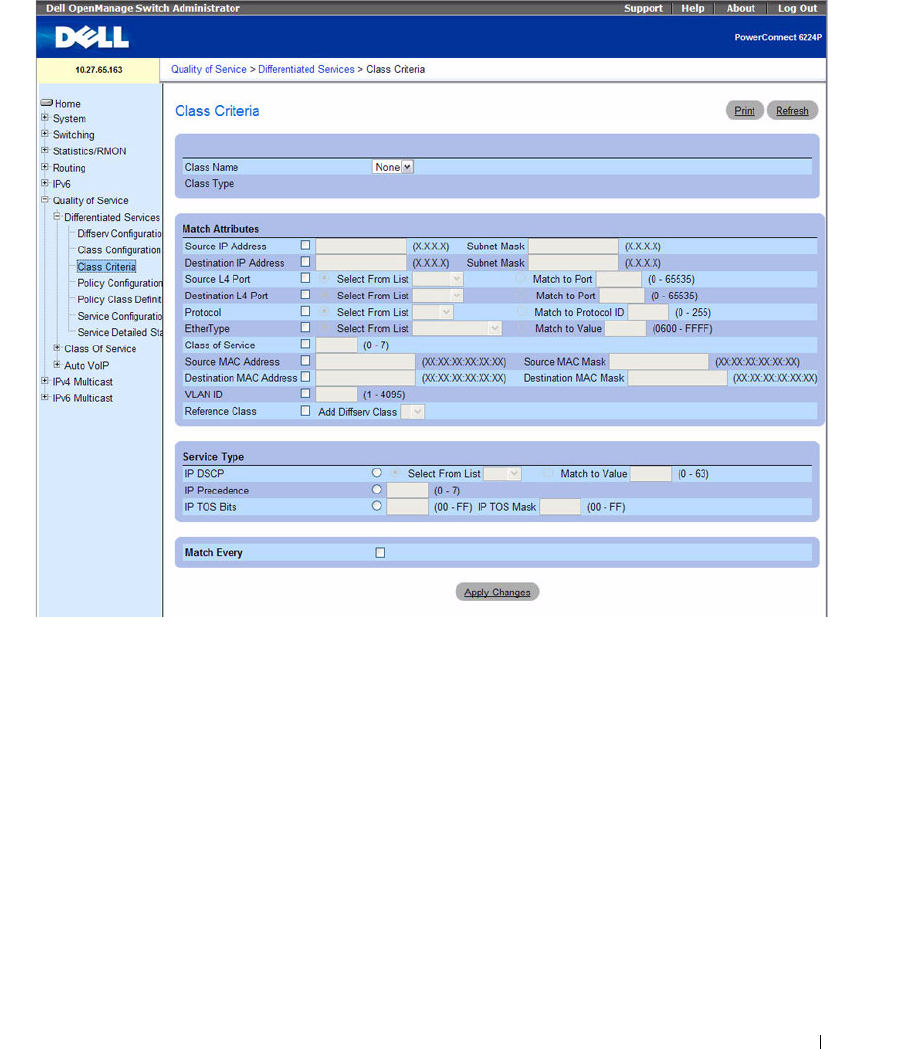Screen dimensions: 900x1049
Task: Open Policy Class Definition tree item
Action: [120, 299]
